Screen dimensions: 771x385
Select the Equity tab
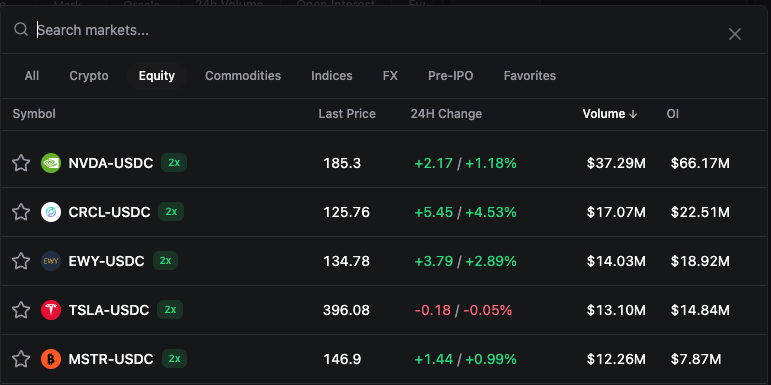(157, 76)
